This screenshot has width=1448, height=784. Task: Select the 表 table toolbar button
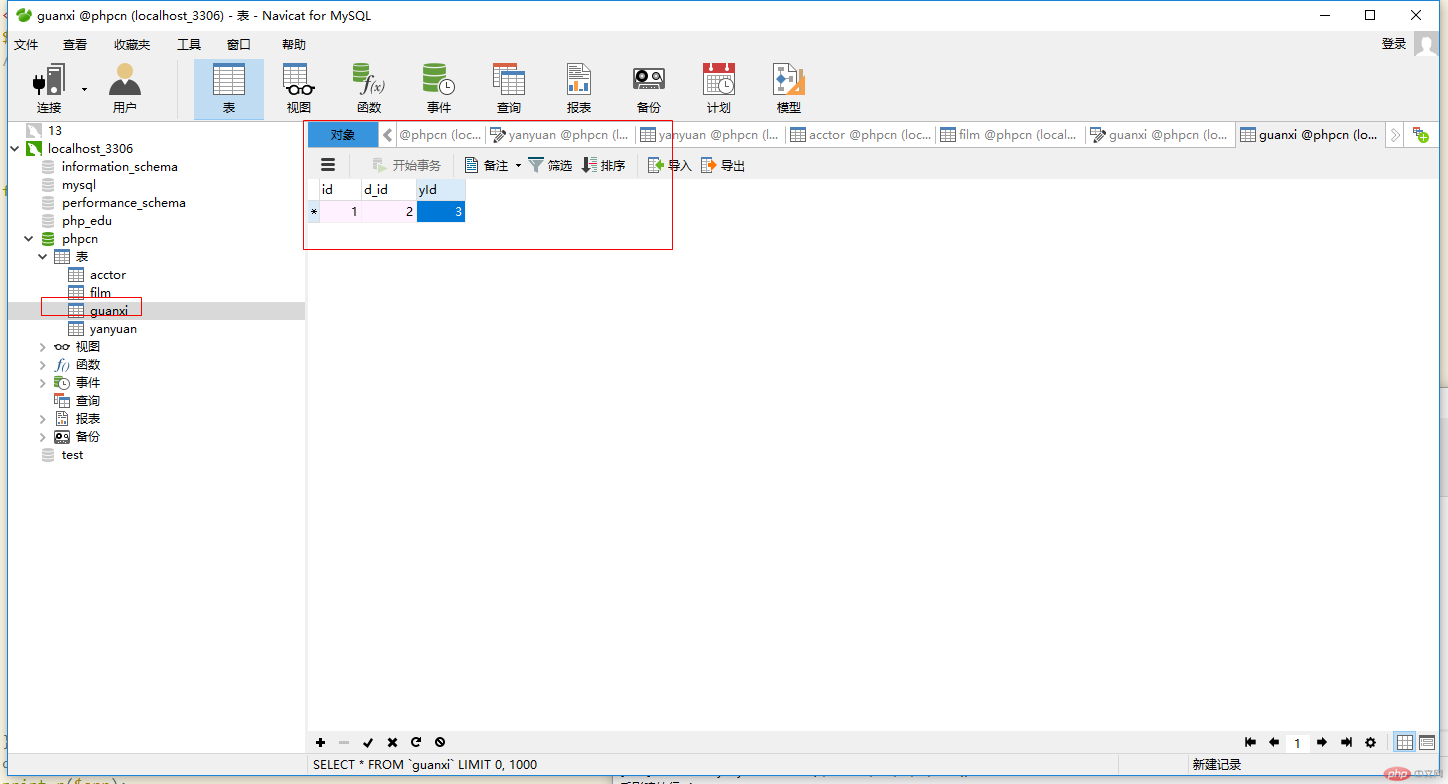[229, 88]
